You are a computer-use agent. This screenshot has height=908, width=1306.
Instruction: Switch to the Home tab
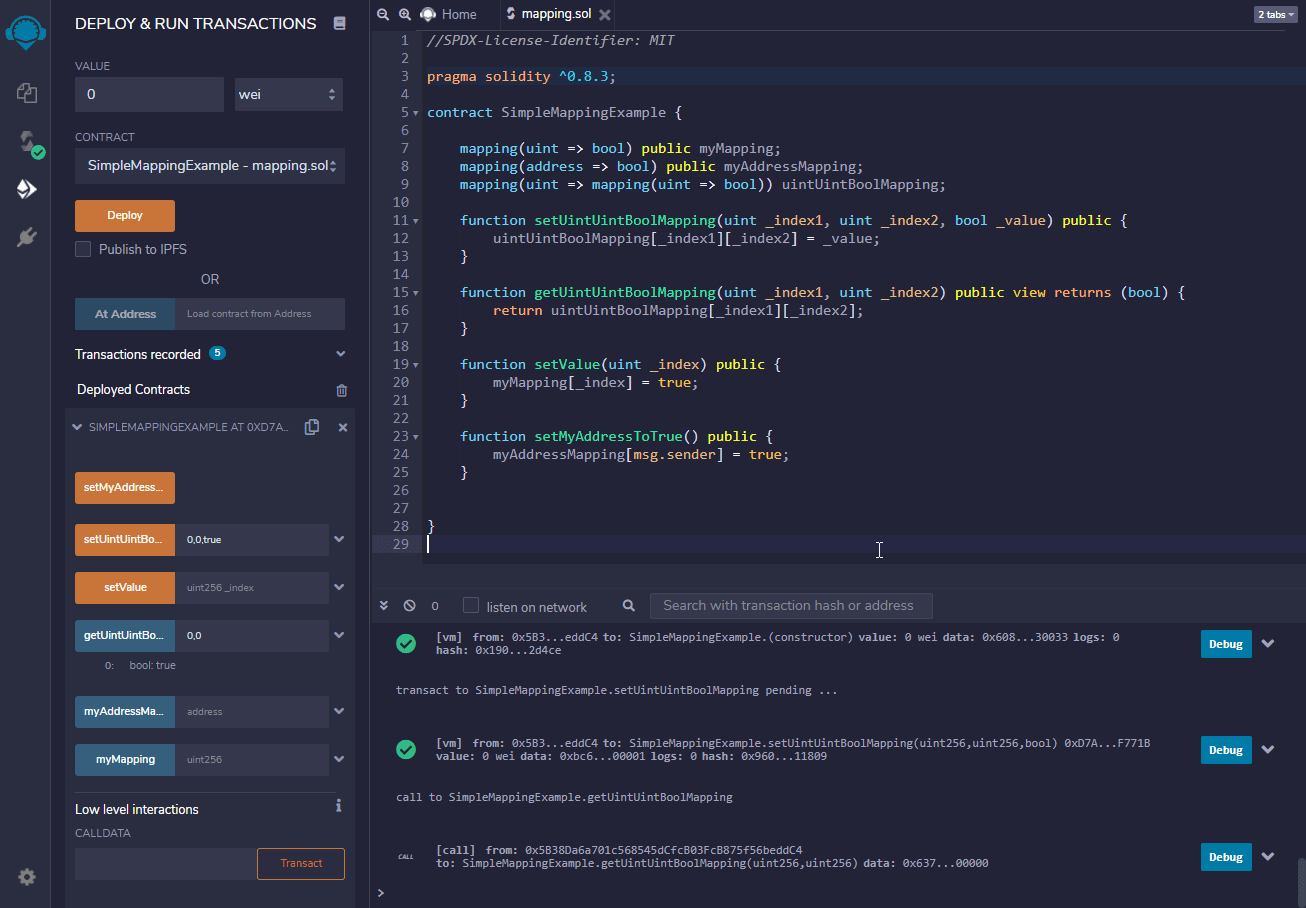[449, 14]
